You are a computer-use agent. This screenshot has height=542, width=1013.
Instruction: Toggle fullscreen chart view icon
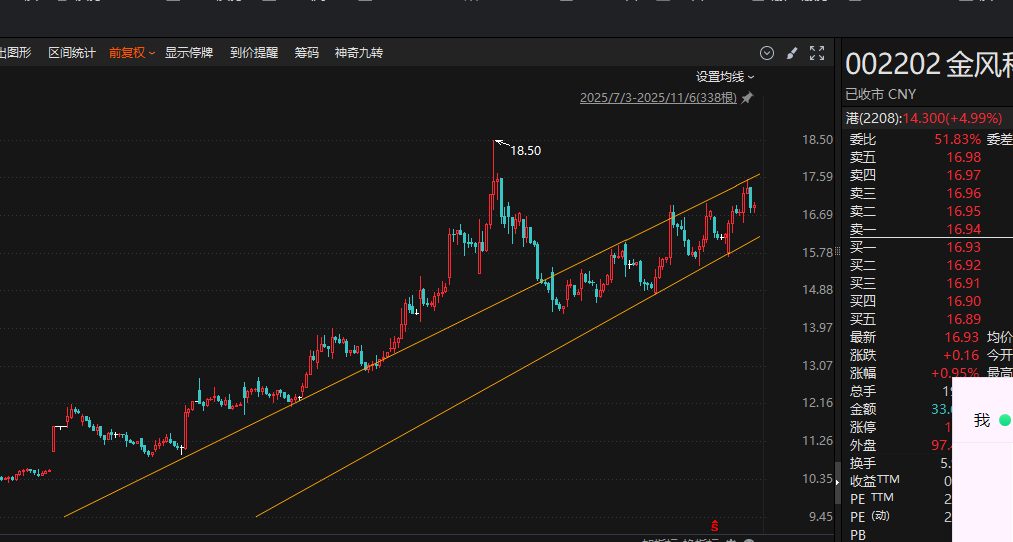[x=817, y=53]
